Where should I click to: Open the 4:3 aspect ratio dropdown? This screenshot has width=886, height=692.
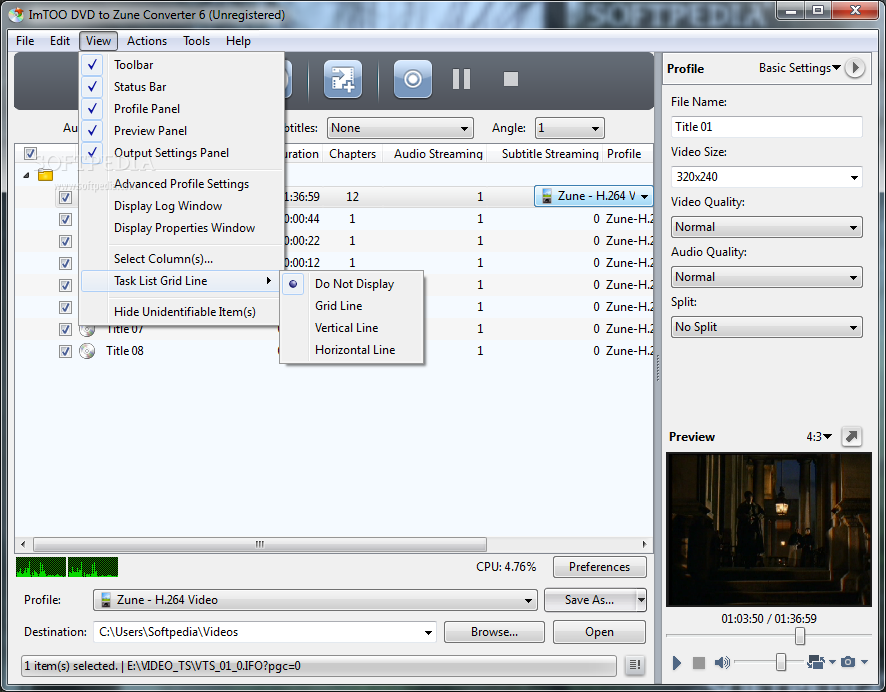click(x=819, y=437)
